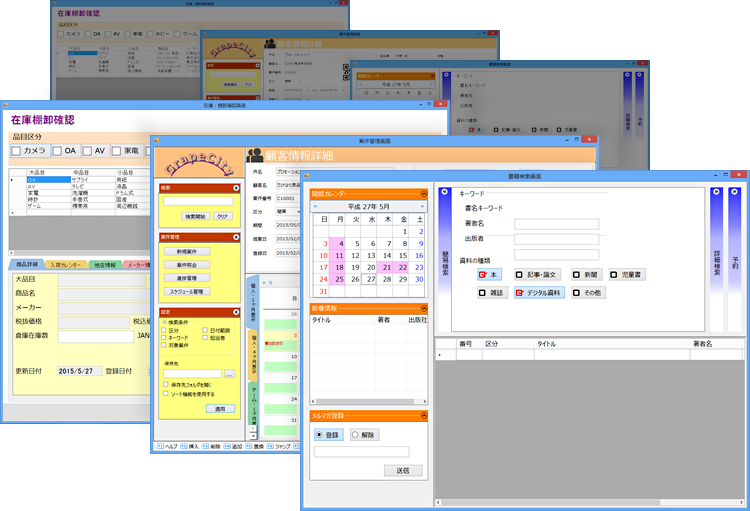Go to next month in calendar
The height and width of the screenshot is (511, 750).
tap(422, 206)
